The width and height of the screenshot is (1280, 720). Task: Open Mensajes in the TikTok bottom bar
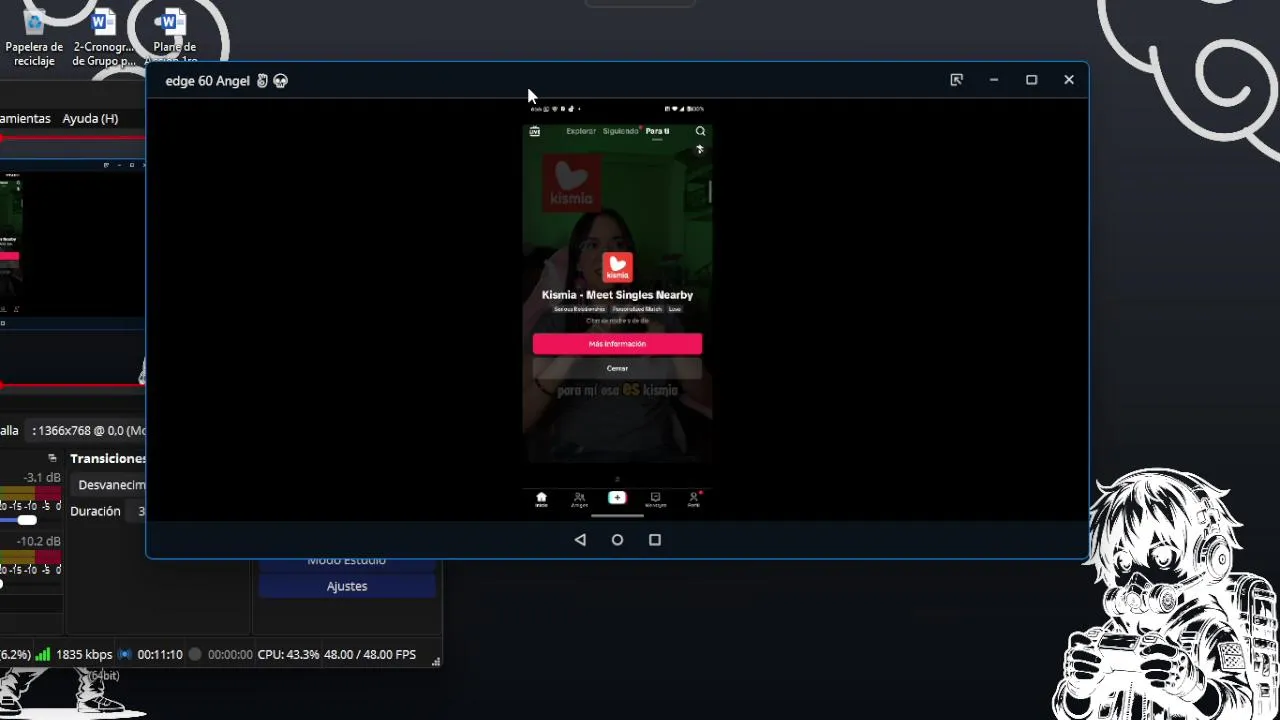655,499
